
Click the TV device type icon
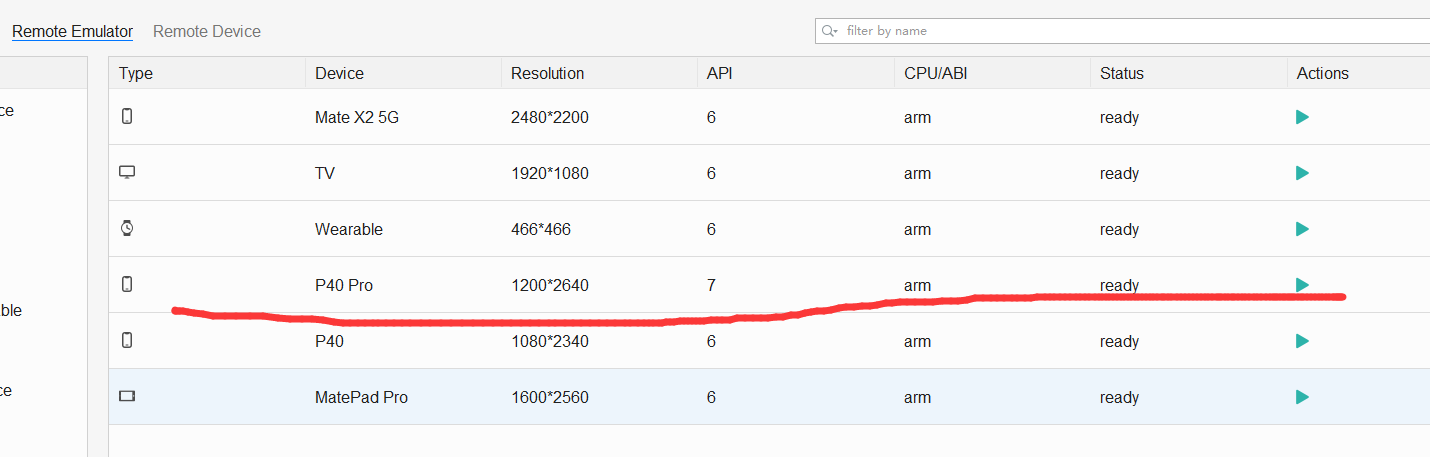[x=127, y=172]
